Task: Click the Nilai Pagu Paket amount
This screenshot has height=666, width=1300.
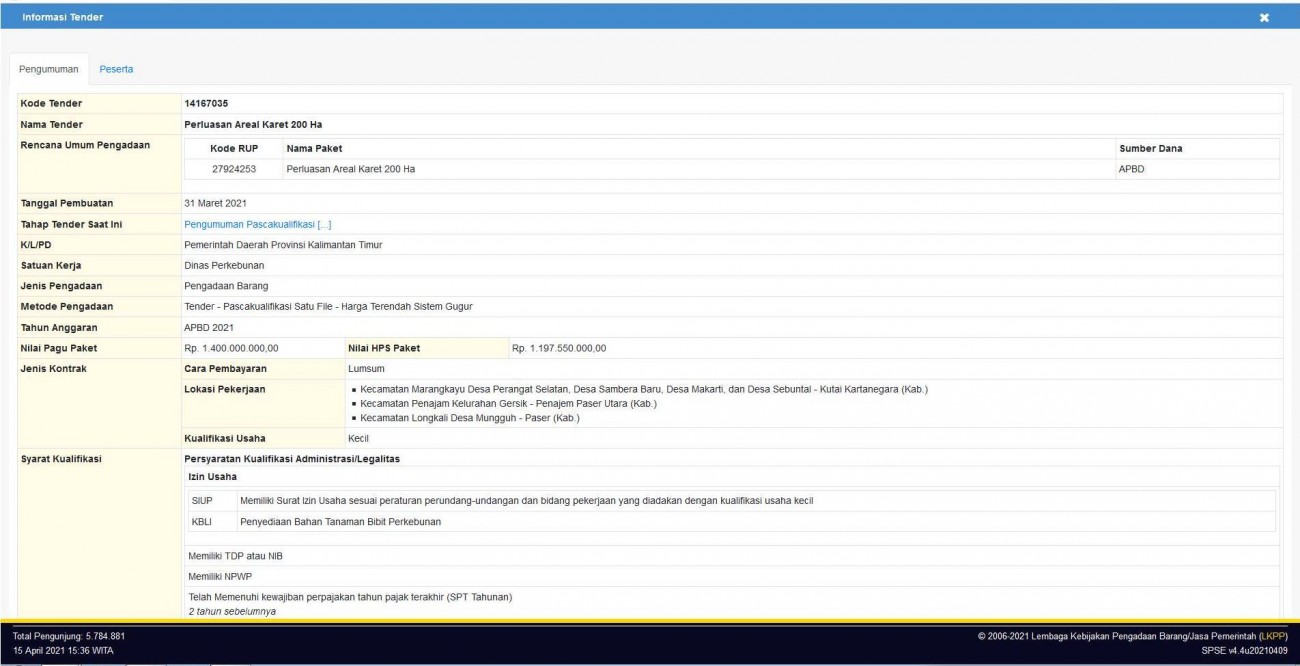Action: point(231,348)
